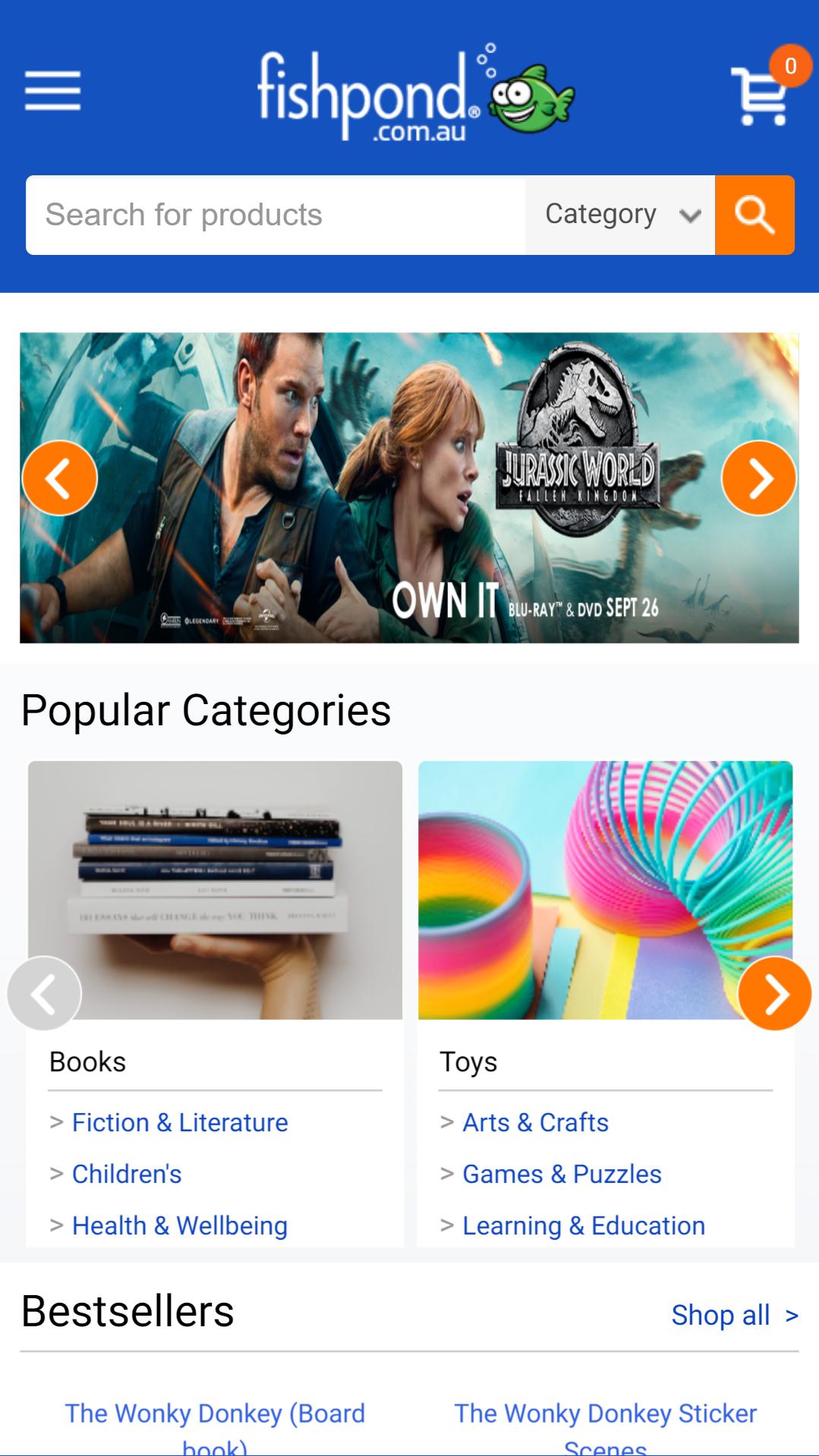This screenshot has height=1456, width=819.
Task: Show previous banner slide with left arrow
Action: click(x=60, y=478)
